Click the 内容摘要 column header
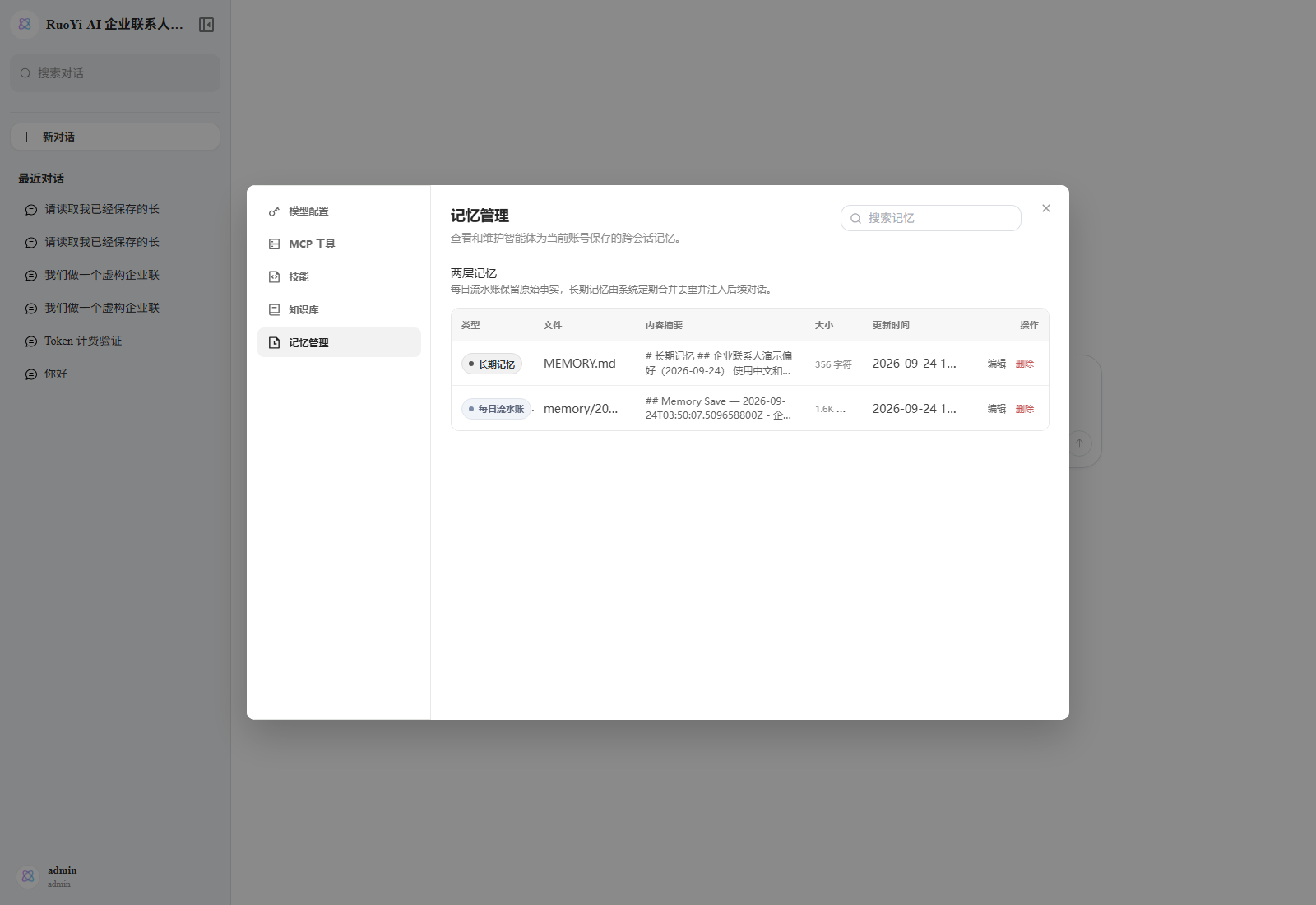The height and width of the screenshot is (905, 1316). 664,325
